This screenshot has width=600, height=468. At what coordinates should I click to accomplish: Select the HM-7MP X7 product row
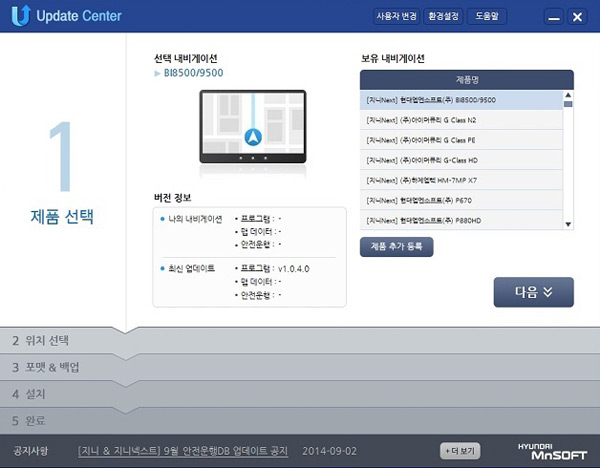coord(461,180)
